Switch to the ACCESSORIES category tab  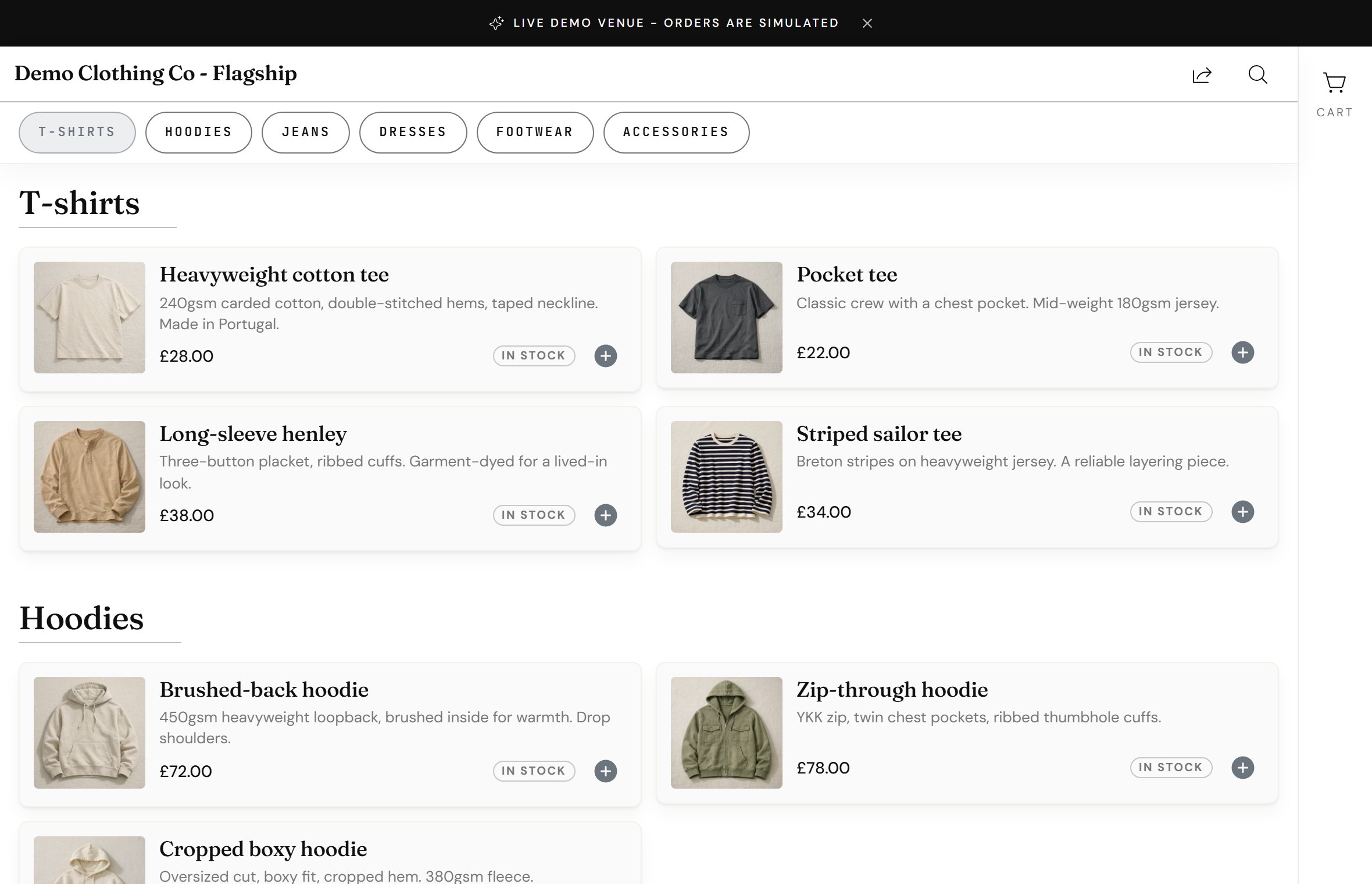[676, 132]
